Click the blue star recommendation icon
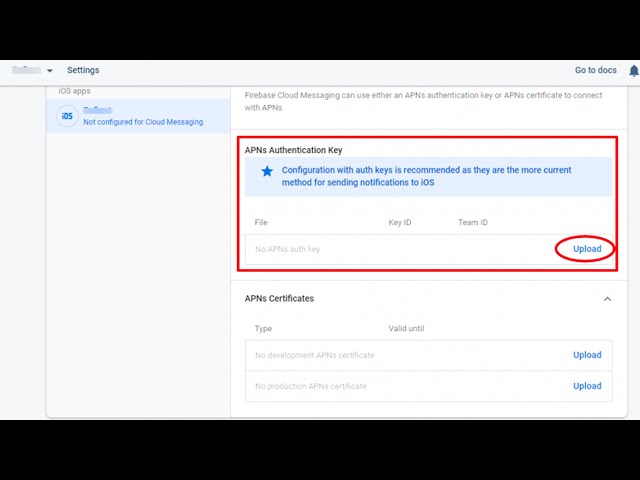This screenshot has height=480, width=640. pyautogui.click(x=267, y=171)
